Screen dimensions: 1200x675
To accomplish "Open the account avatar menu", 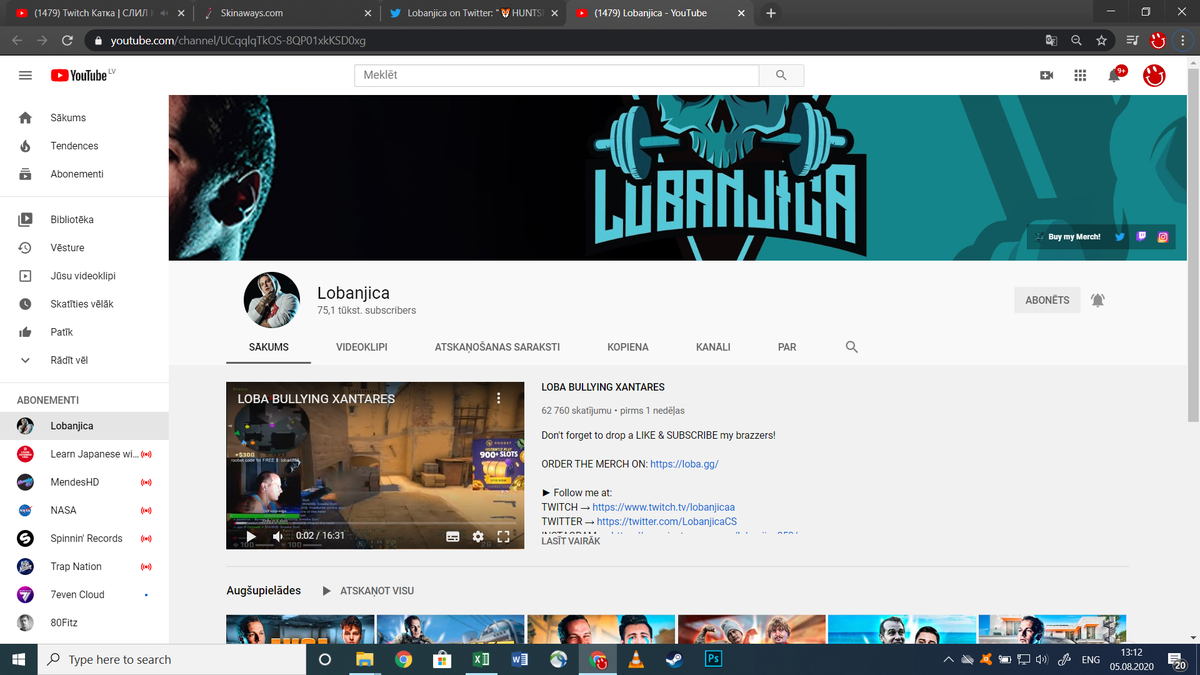I will click(x=1154, y=75).
